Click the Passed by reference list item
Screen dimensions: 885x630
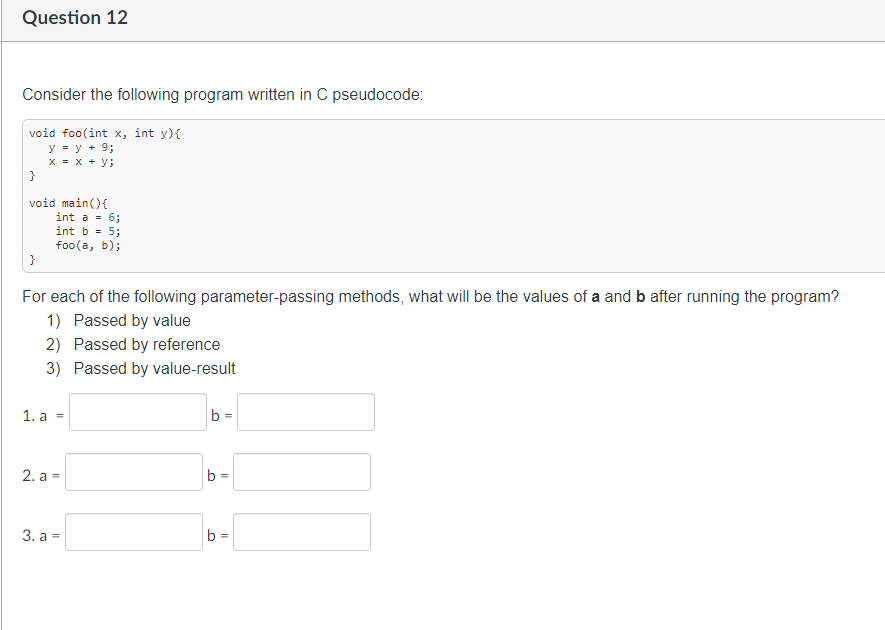coord(146,344)
